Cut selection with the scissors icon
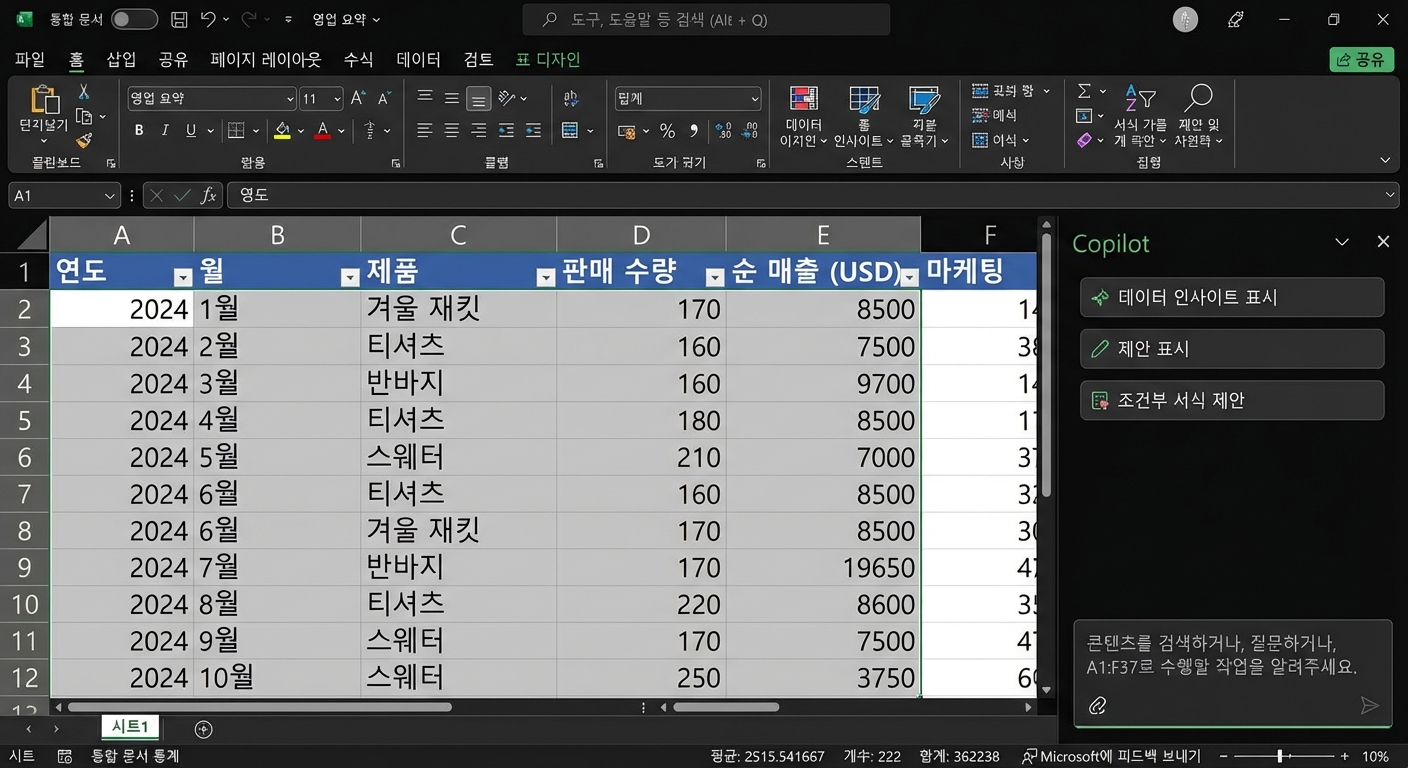 pos(84,92)
